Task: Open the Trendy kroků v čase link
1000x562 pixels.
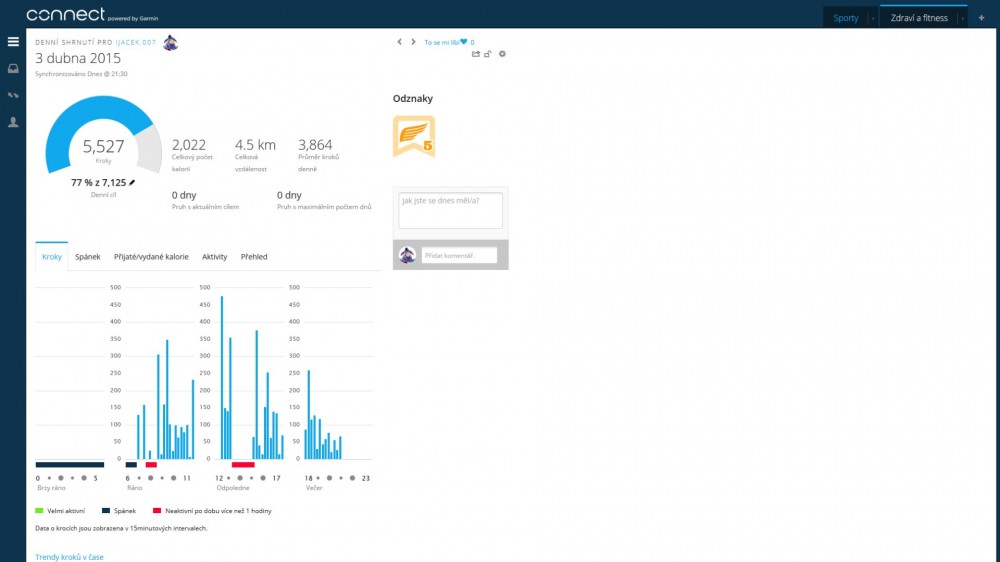Action: point(69,557)
